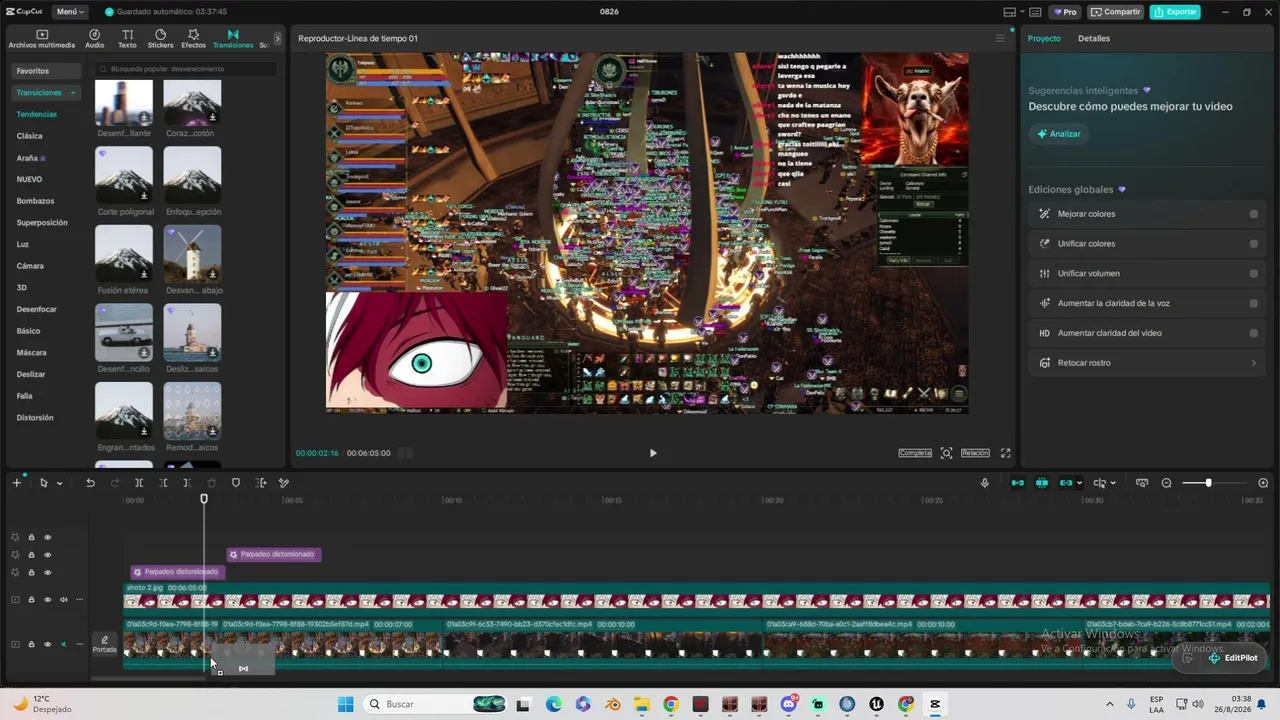Enter fullscreen preview mode
This screenshot has height=720, width=1280.
click(1006, 453)
